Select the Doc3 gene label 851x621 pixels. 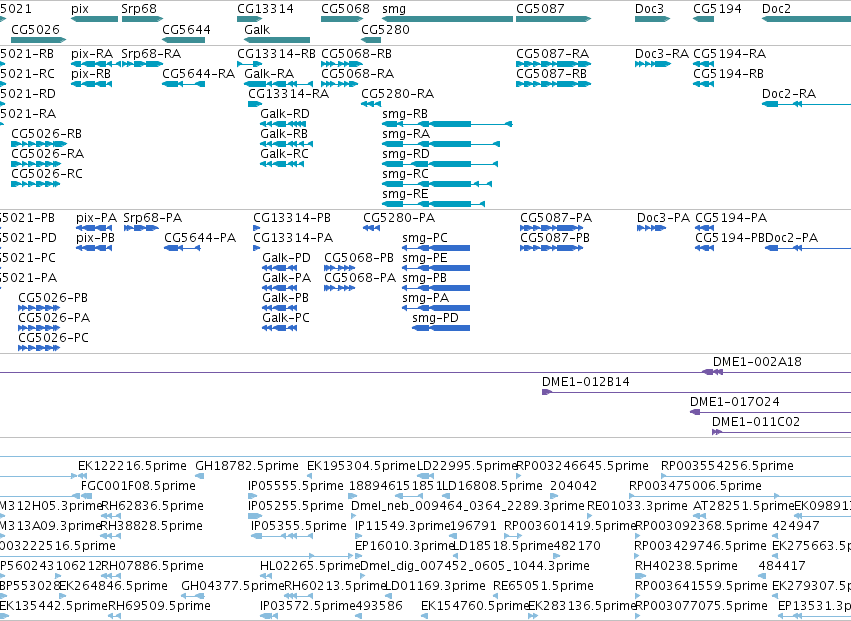tap(649, 9)
